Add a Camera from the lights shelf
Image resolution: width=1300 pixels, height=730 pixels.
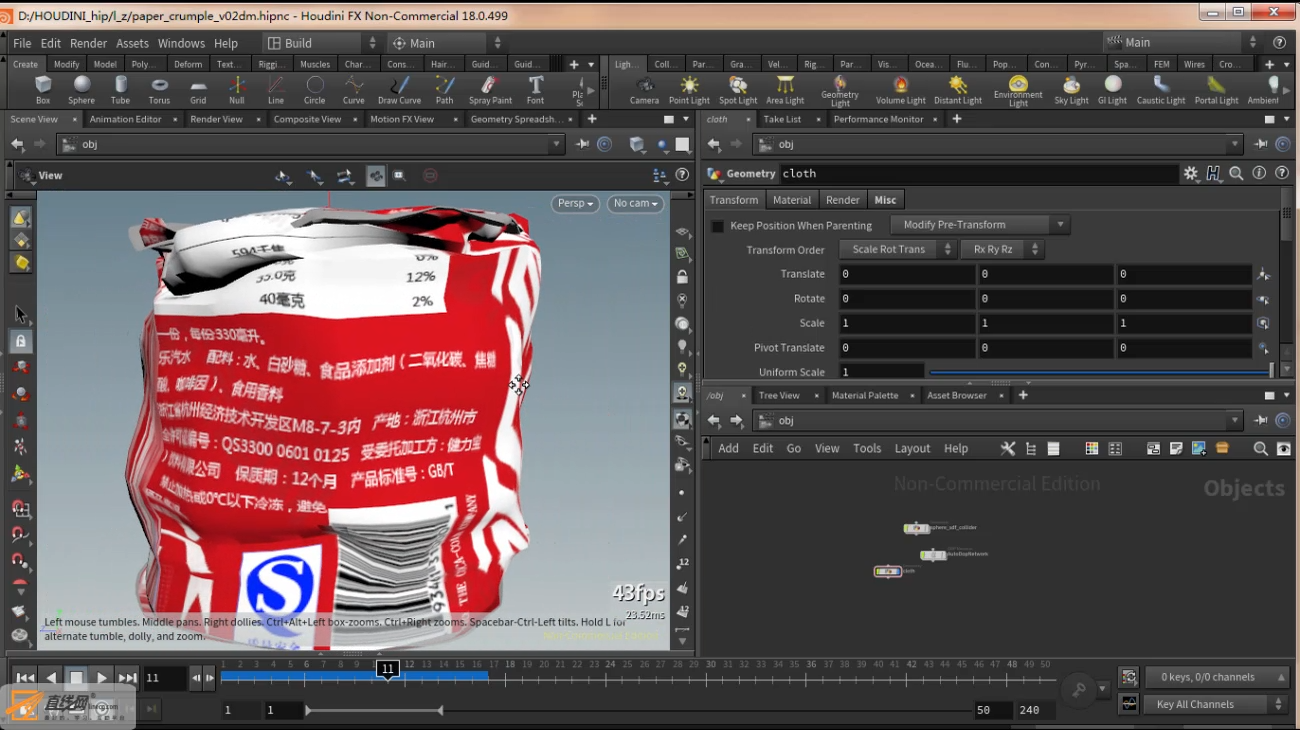pyautogui.click(x=644, y=90)
